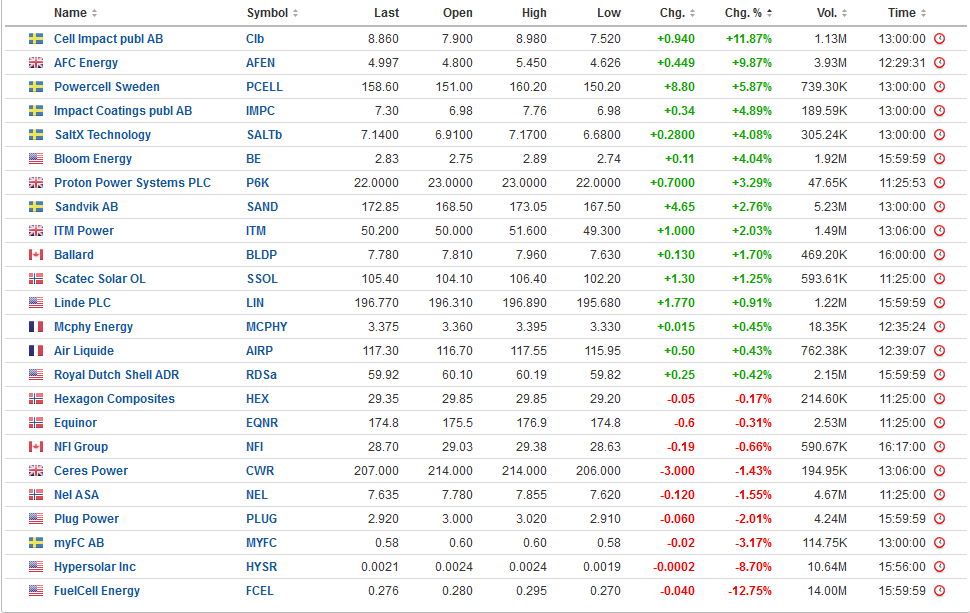Viewport: 970px width, 613px height.
Task: Click the clock icon next to FuelCell Energy
Action: [939, 591]
